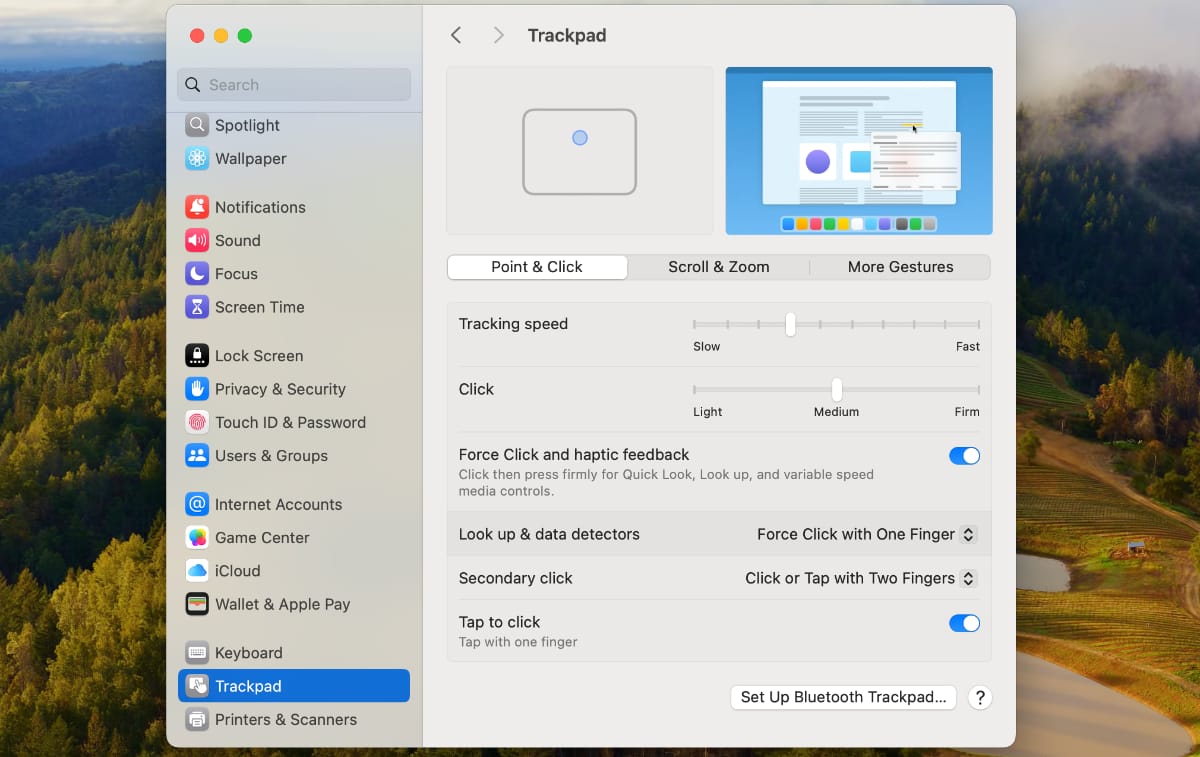The image size is (1200, 757).
Task: Change the Secondary click option
Action: (x=860, y=578)
